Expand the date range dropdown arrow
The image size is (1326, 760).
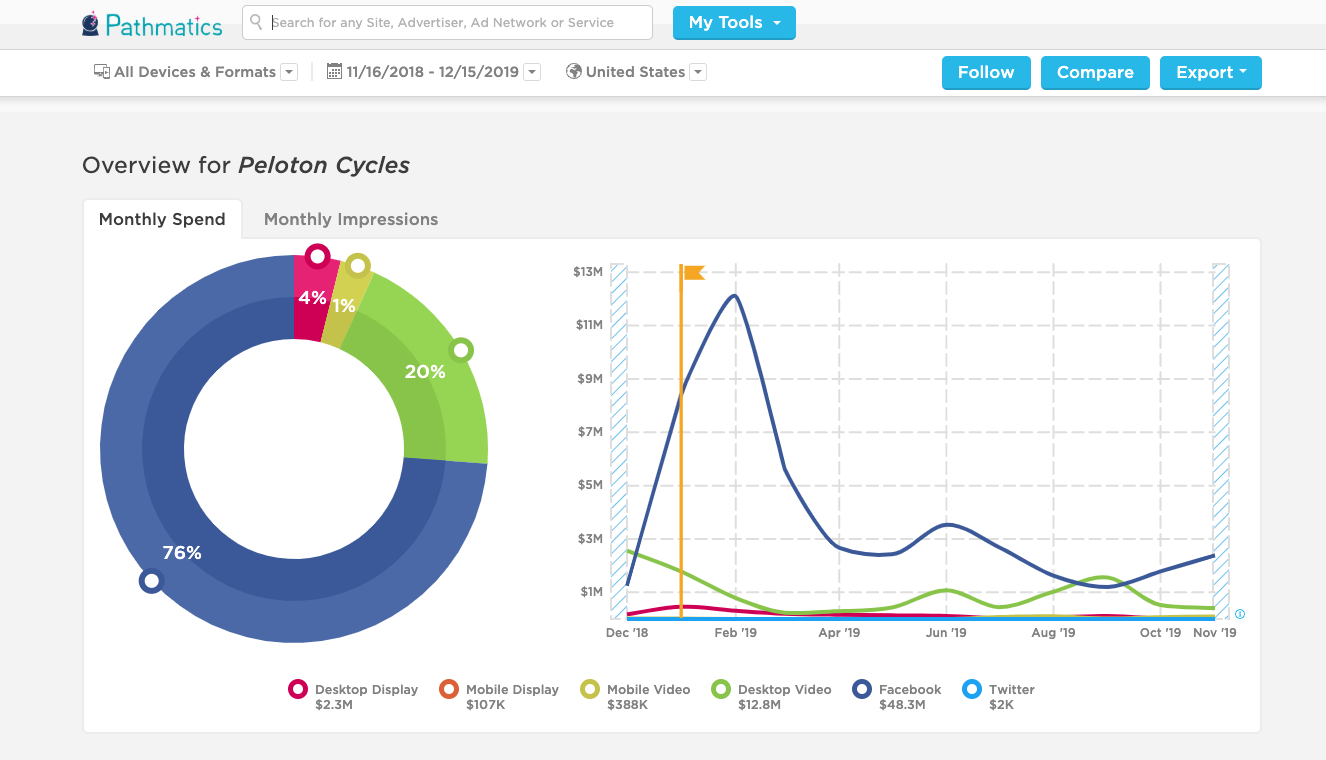coord(532,72)
